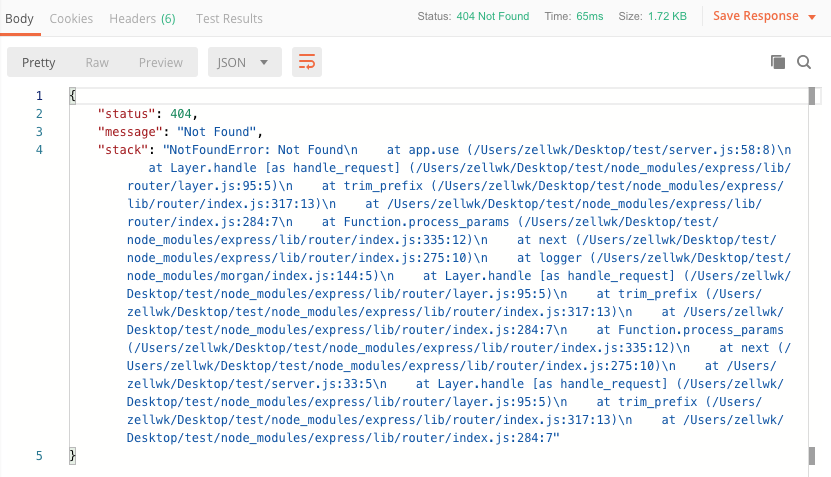Viewport: 831px width, 477px height.
Task: Open the Cookies tab
Action: (71, 18)
